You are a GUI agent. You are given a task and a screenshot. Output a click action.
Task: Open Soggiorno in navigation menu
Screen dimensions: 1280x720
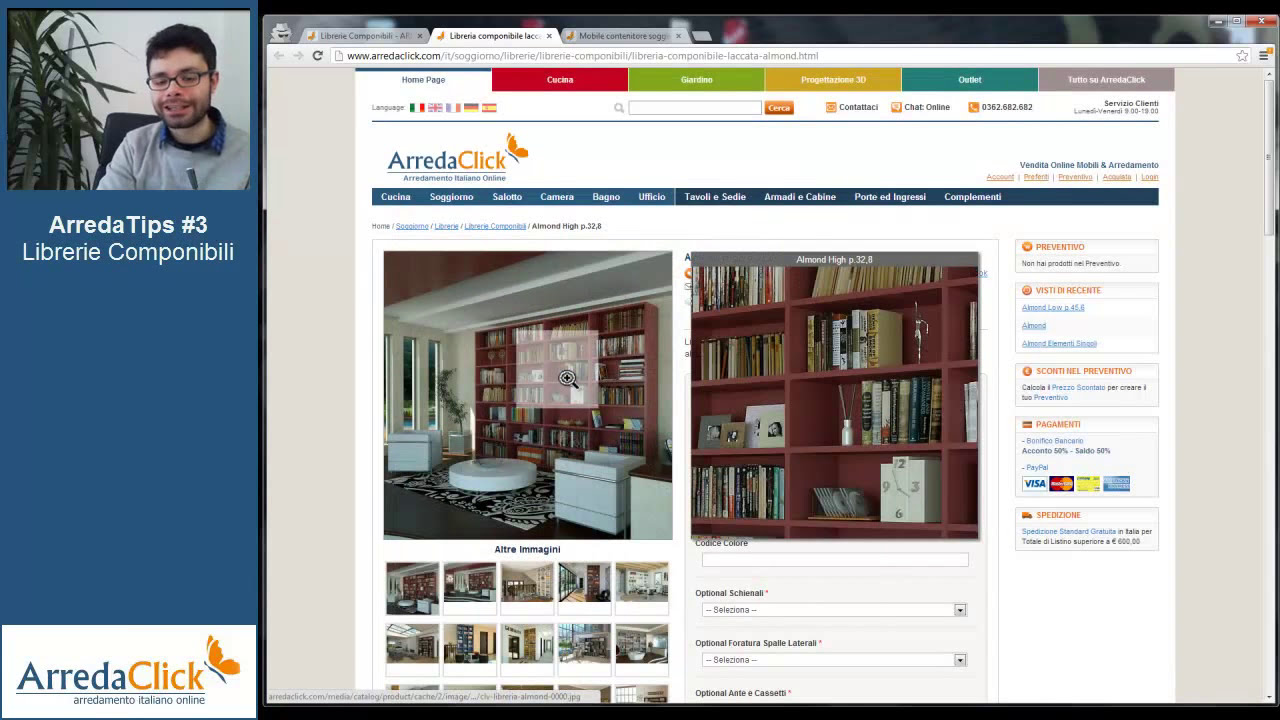point(451,197)
